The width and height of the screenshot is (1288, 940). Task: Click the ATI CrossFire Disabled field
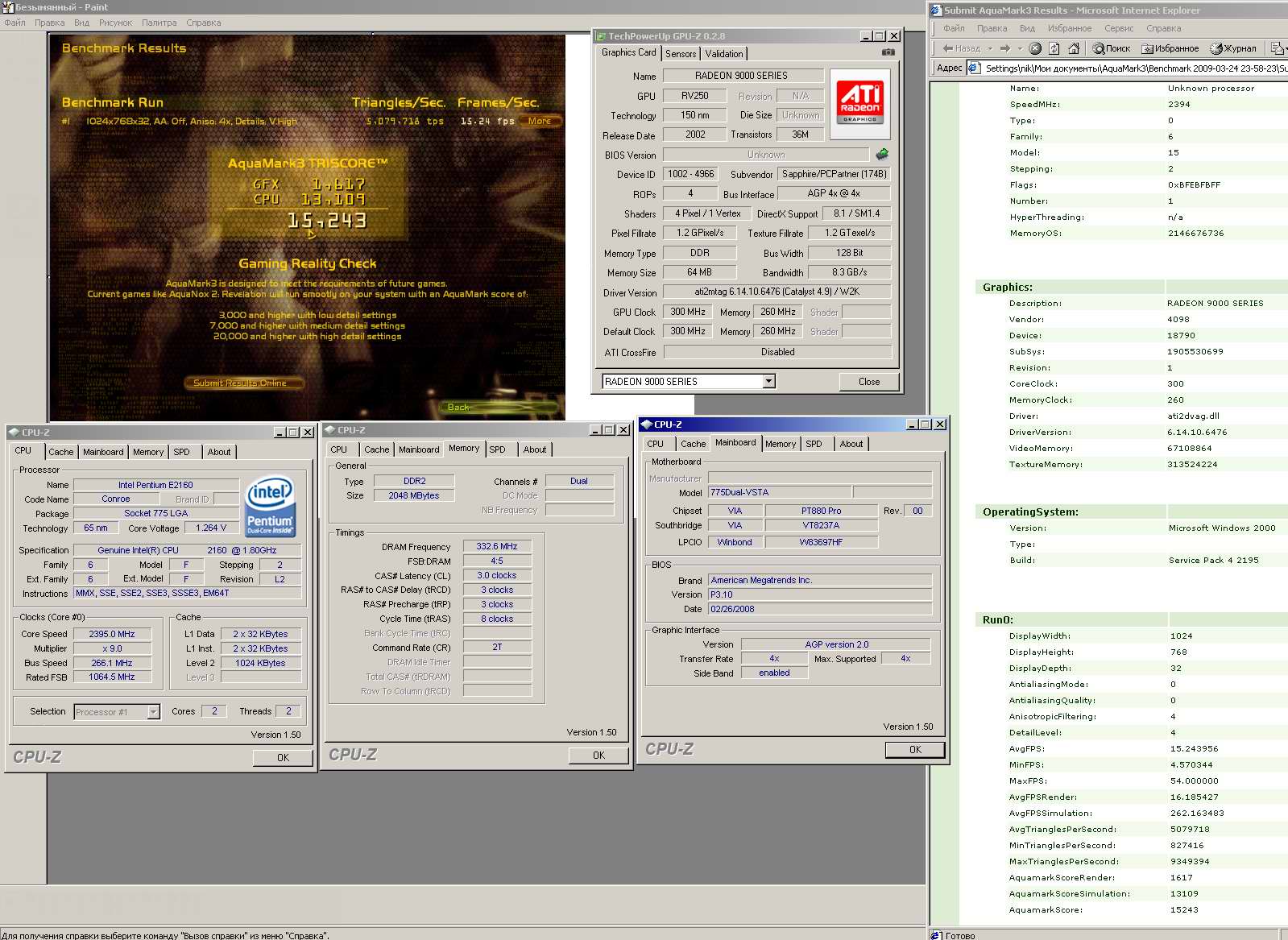click(x=777, y=352)
